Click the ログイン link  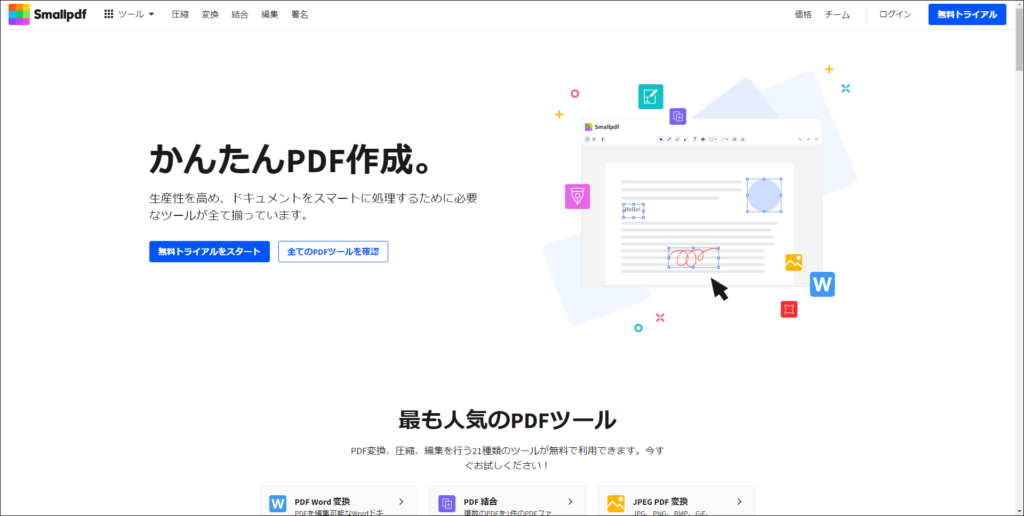pos(895,14)
